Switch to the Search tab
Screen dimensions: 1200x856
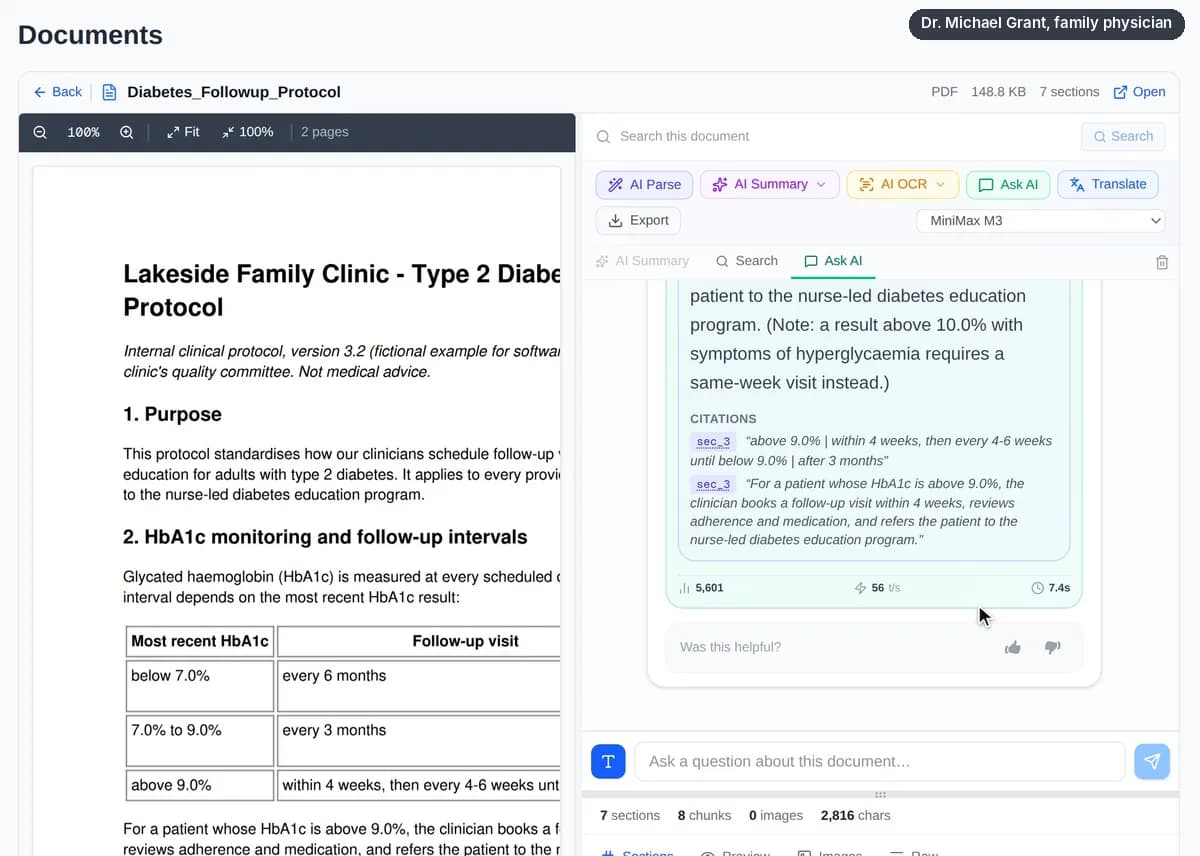[x=747, y=261]
